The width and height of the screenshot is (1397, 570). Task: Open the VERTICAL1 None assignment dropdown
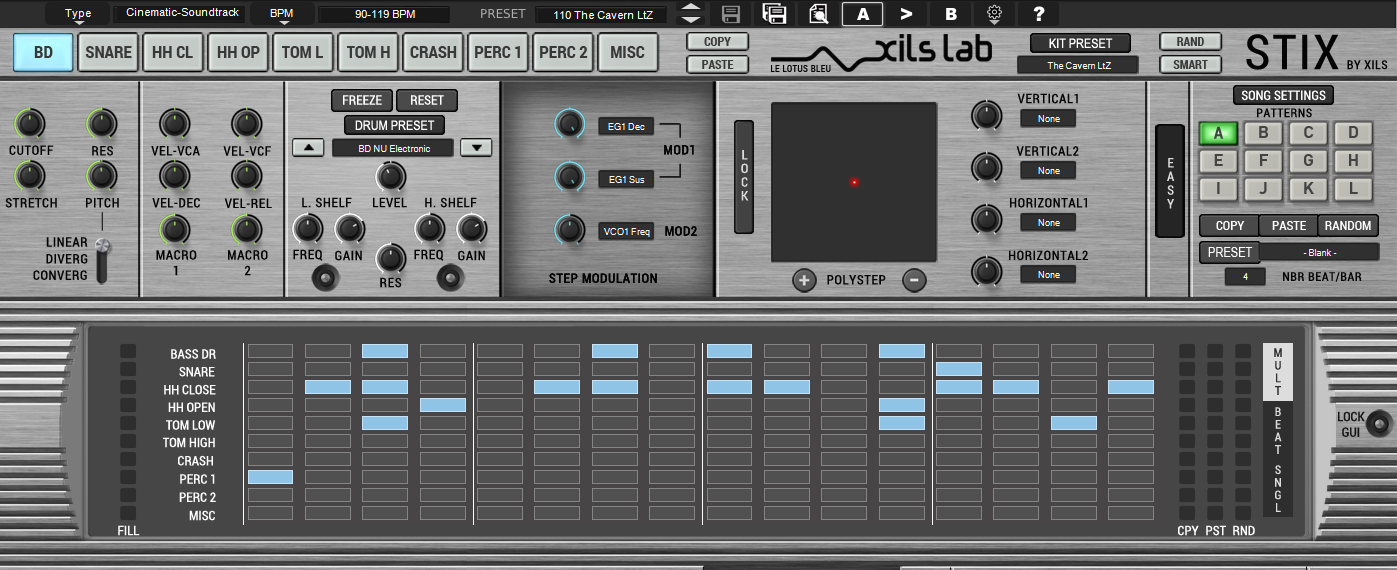click(1048, 118)
